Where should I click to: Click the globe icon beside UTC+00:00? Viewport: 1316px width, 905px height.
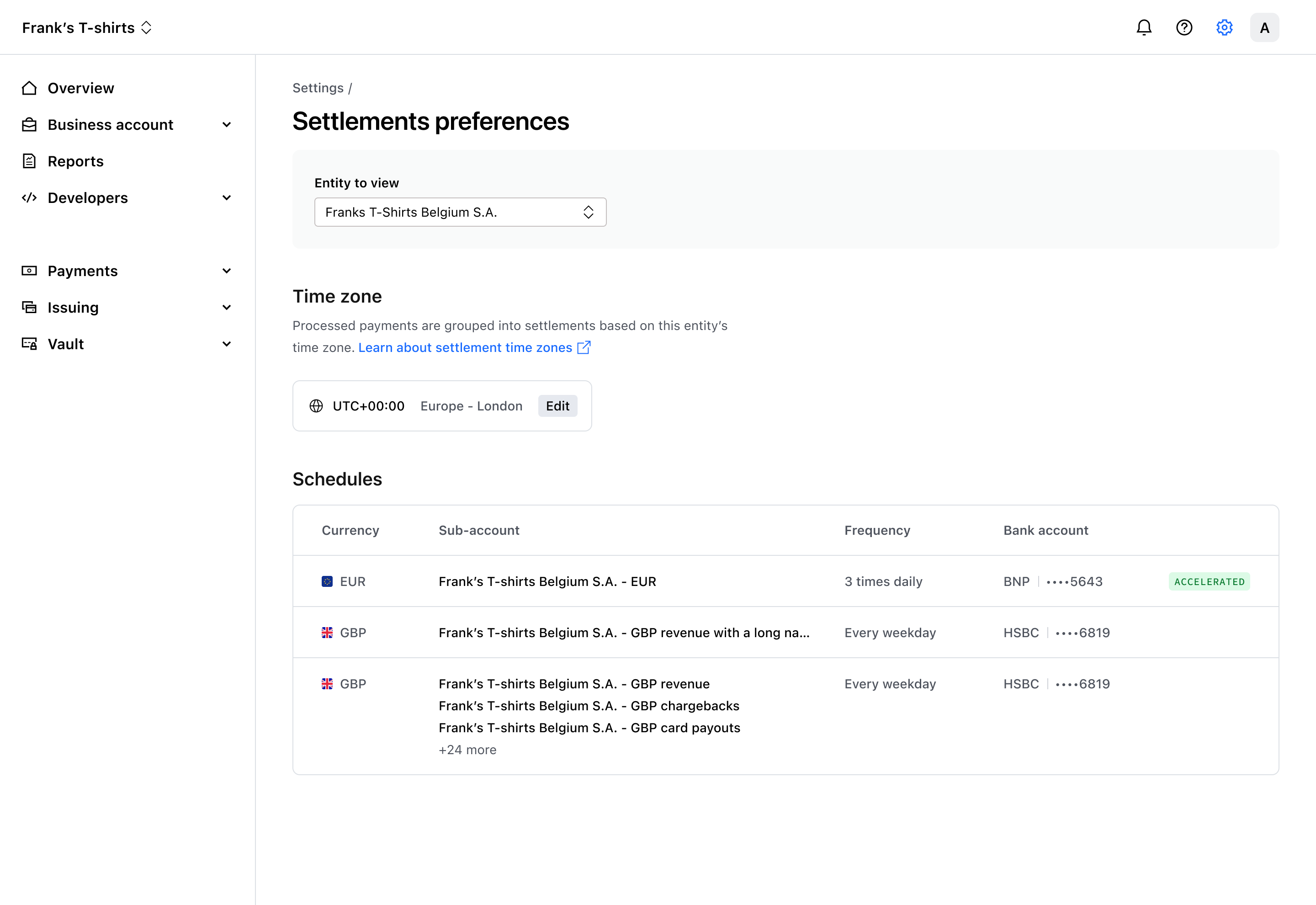316,406
